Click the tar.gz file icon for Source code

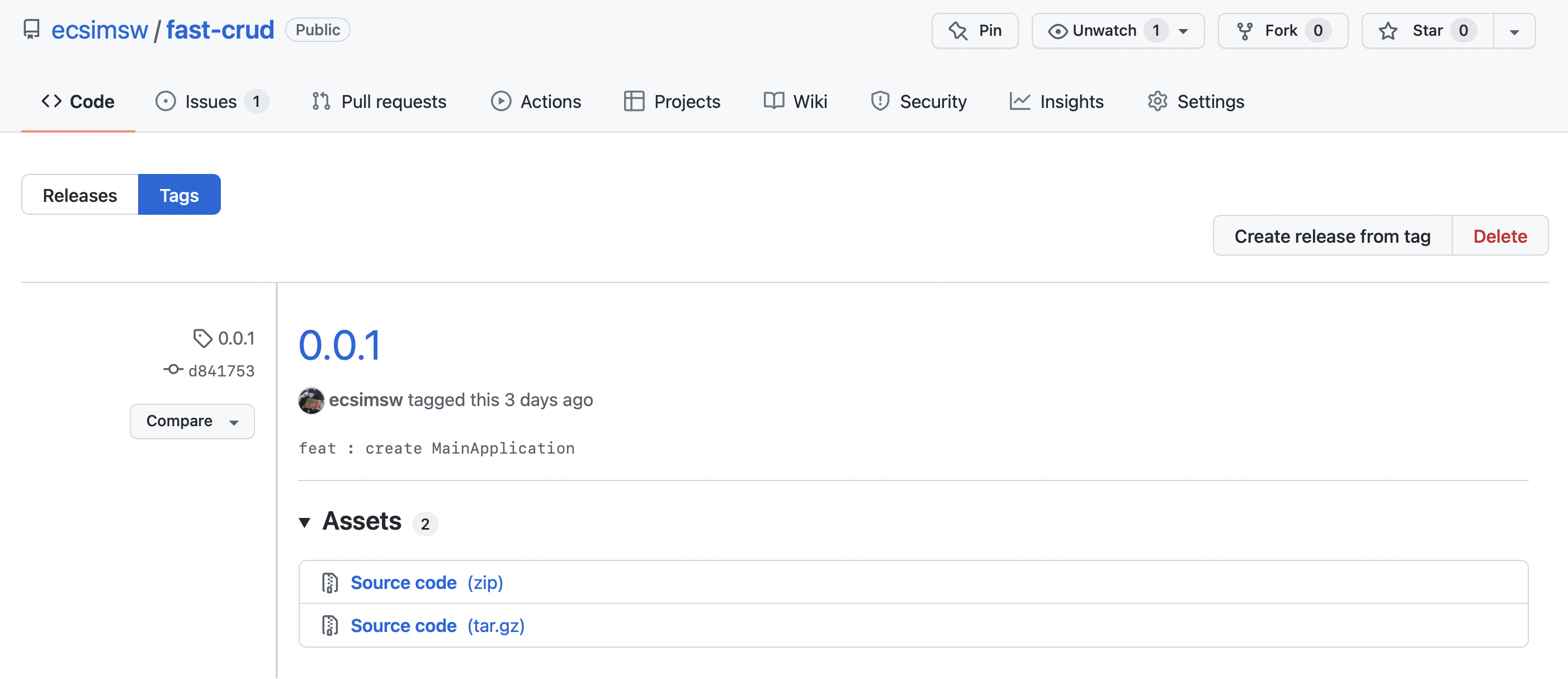click(330, 626)
